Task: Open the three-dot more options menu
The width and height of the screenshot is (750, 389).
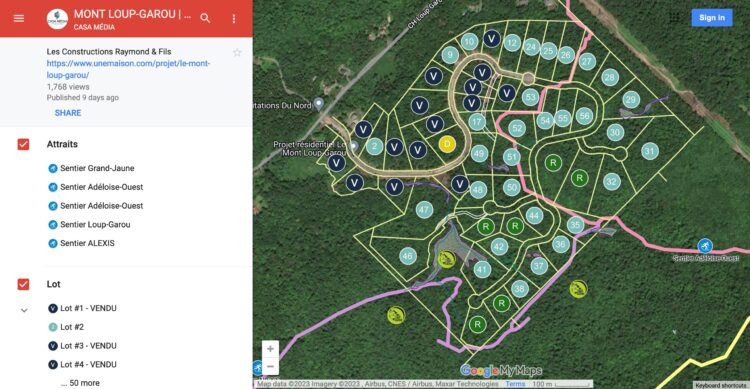Action: [233, 19]
